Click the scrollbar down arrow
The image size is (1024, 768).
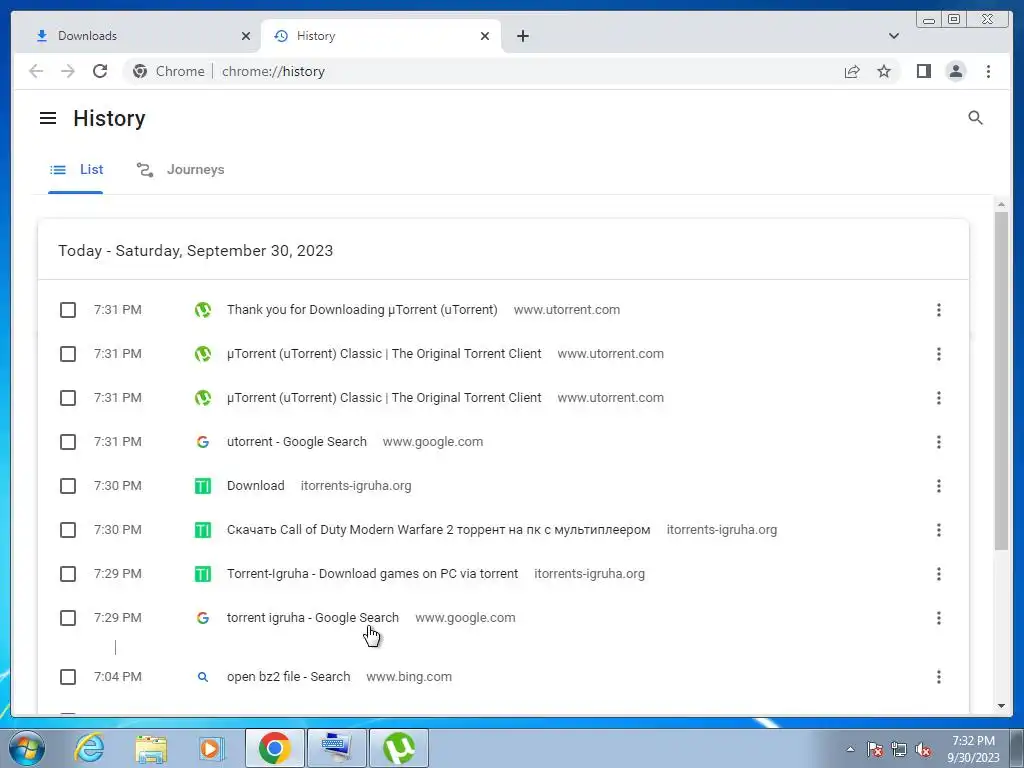coord(1001,706)
